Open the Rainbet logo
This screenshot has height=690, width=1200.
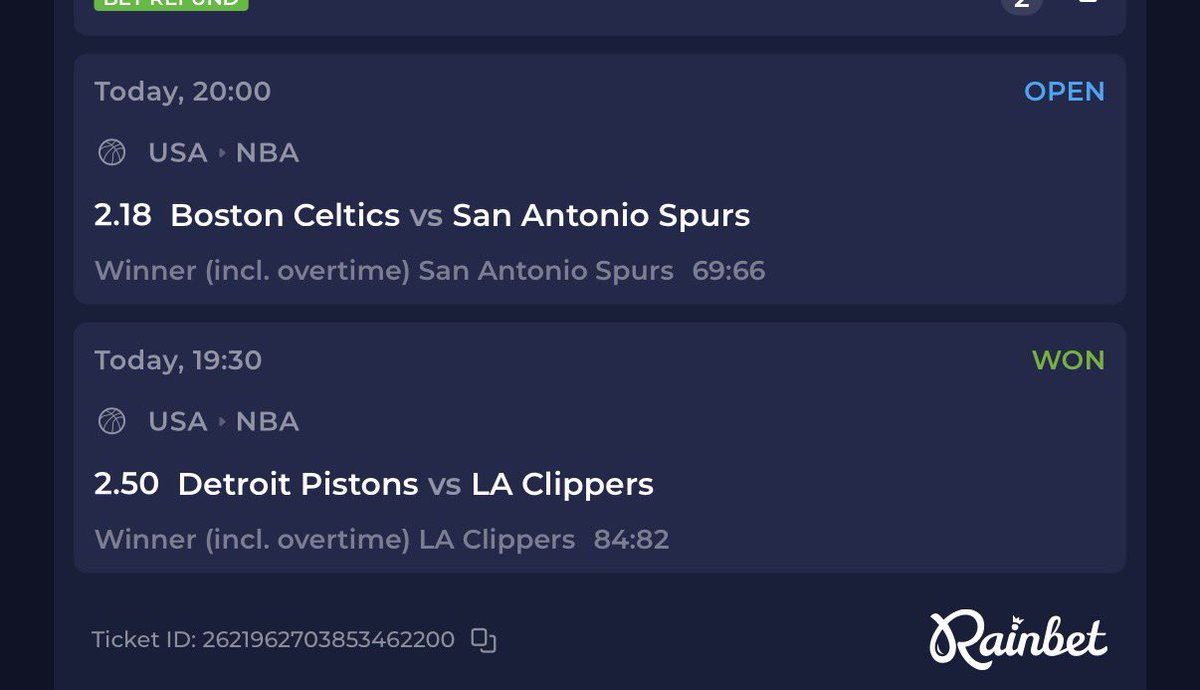click(x=1018, y=639)
